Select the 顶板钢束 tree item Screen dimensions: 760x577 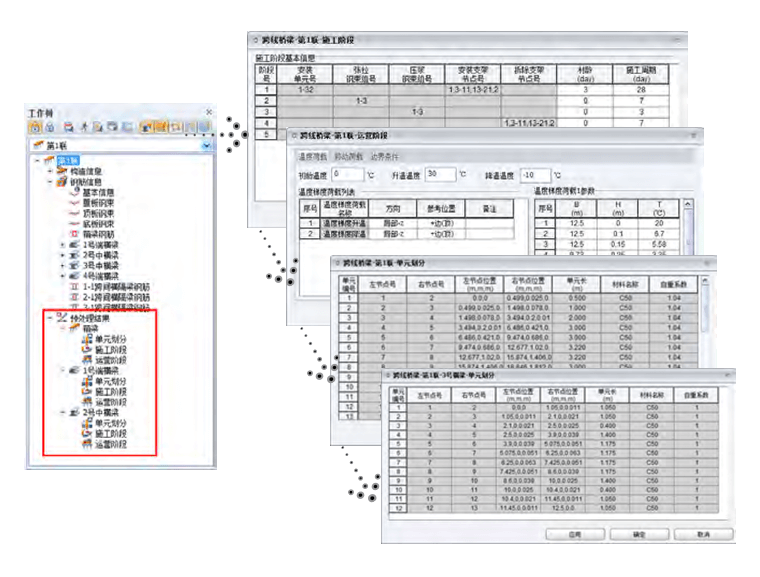coord(98,213)
